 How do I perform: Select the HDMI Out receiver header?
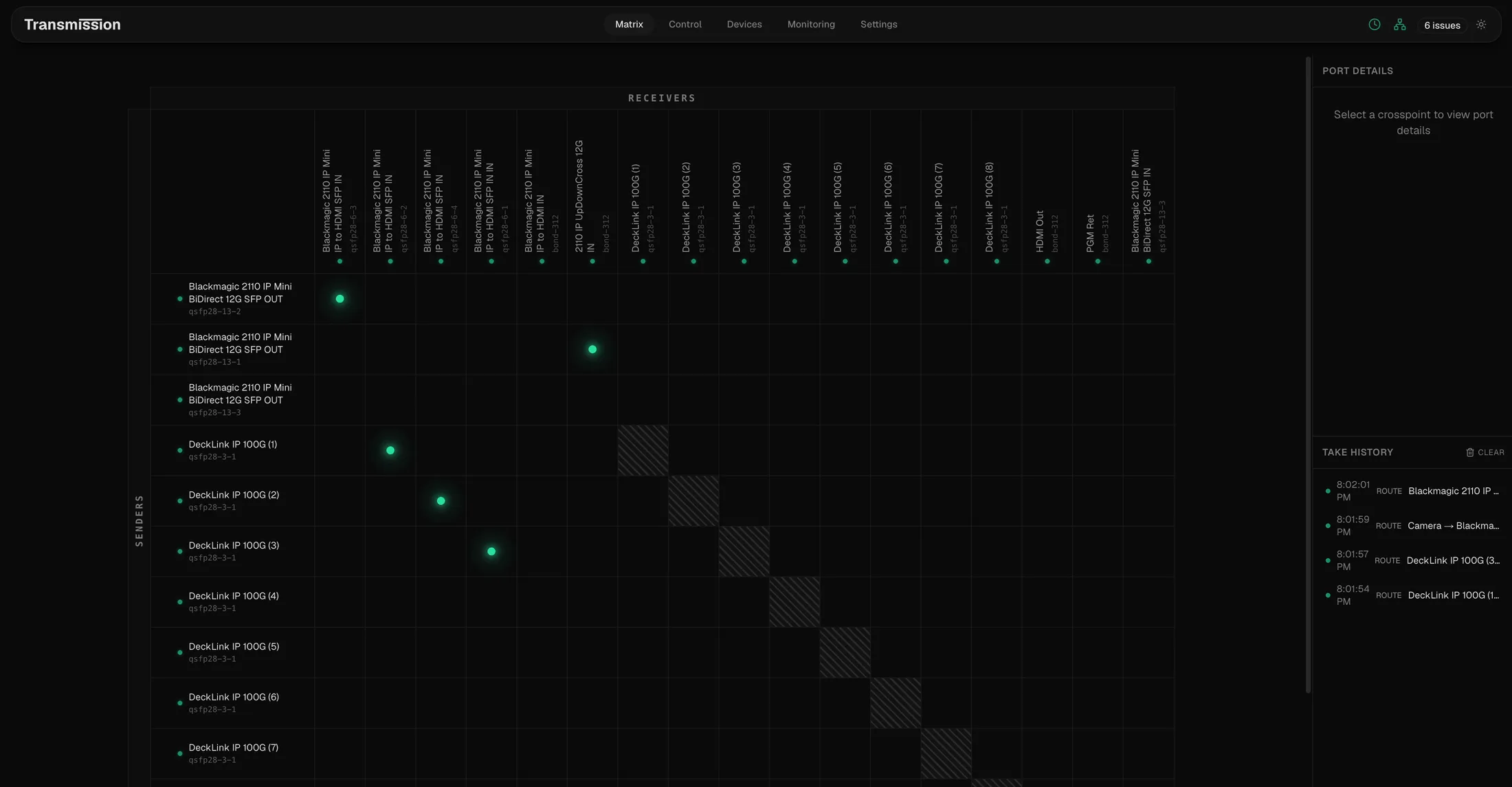[x=1047, y=192]
